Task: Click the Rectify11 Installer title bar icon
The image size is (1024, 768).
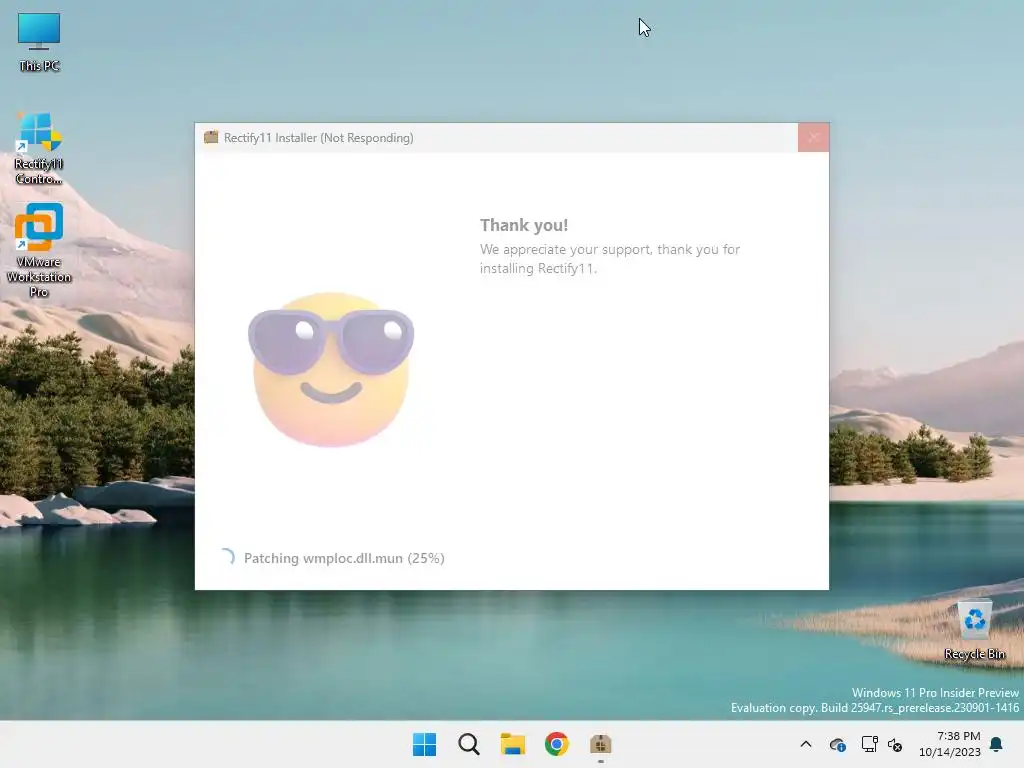Action: click(x=211, y=137)
